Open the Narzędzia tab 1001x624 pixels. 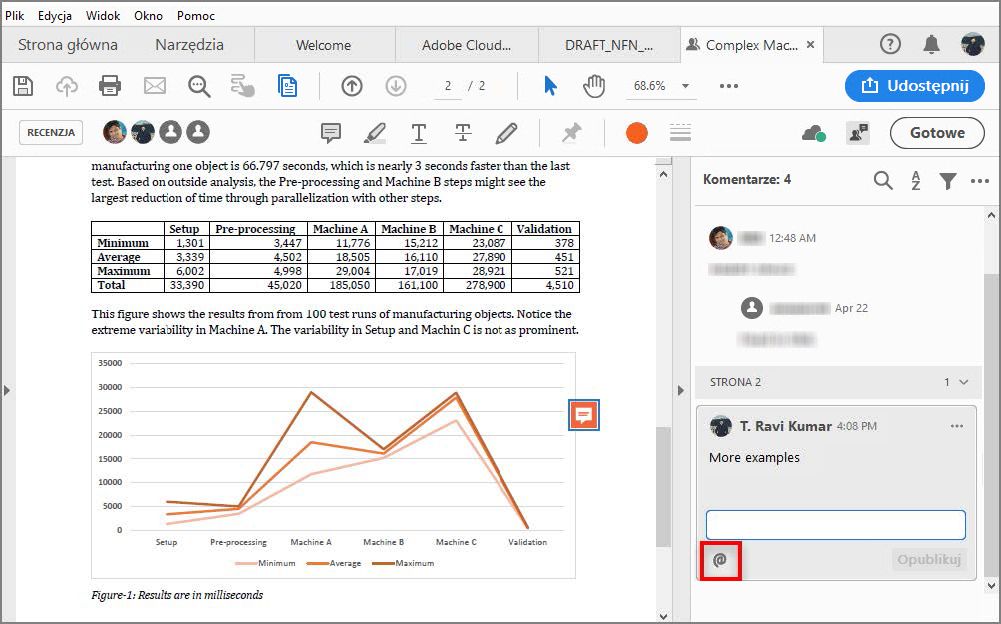[190, 45]
